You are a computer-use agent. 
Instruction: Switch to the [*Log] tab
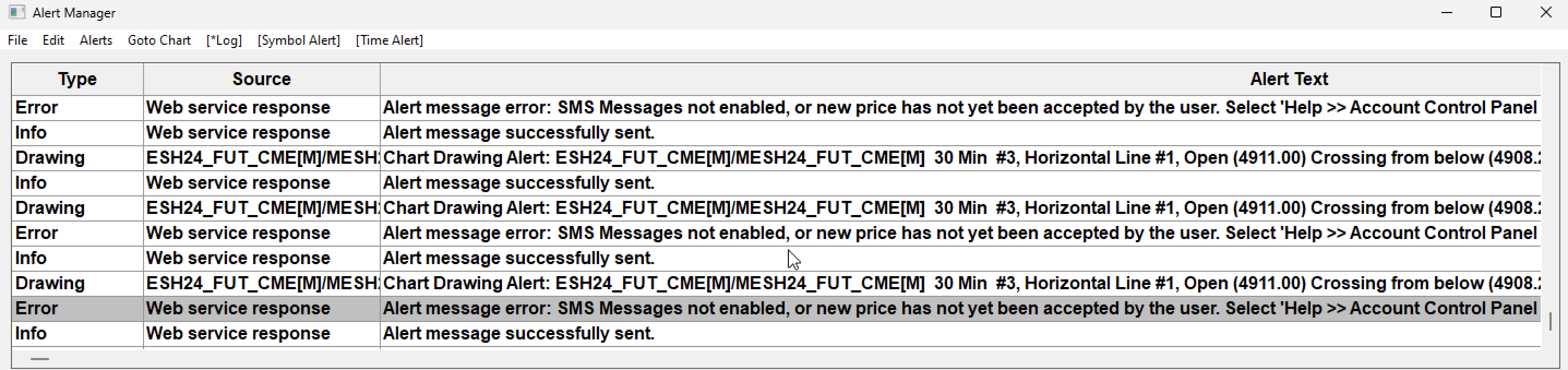point(224,40)
